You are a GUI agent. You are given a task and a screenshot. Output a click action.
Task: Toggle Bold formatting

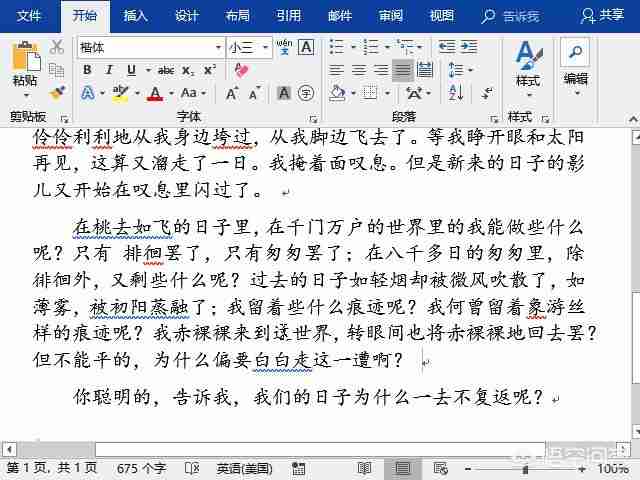tap(87, 70)
